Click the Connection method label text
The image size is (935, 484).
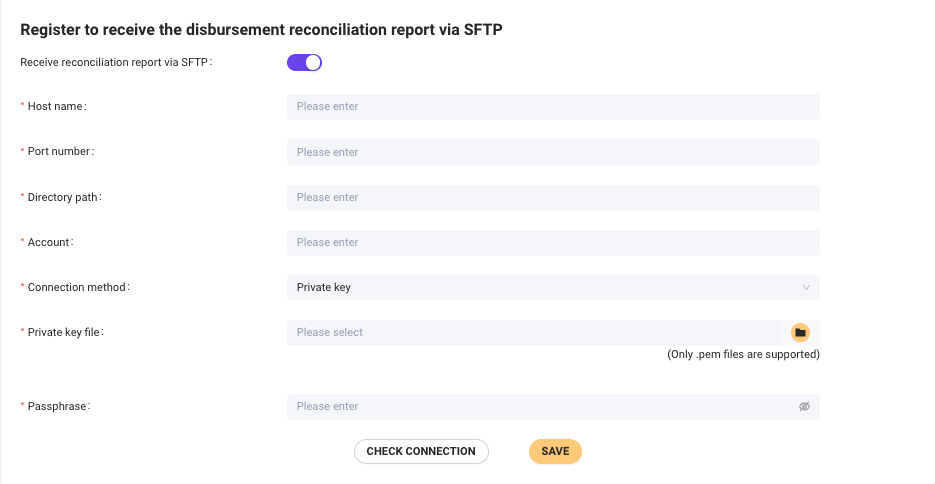78,287
